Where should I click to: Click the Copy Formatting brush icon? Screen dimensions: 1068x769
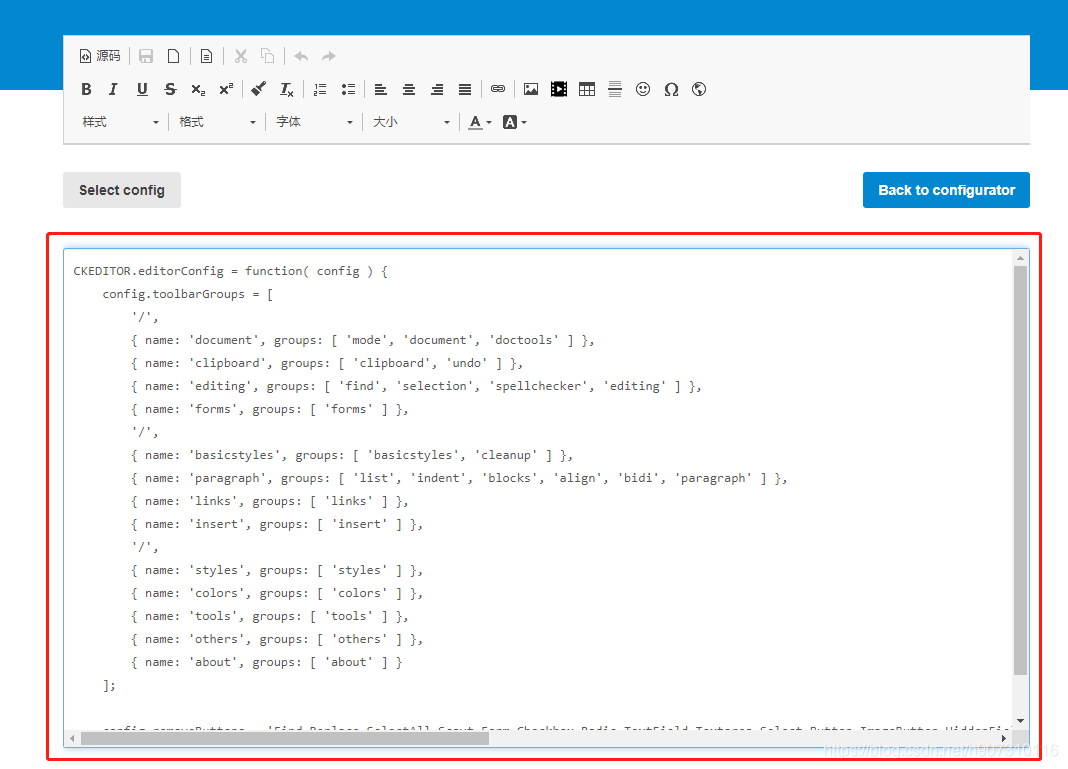point(258,89)
